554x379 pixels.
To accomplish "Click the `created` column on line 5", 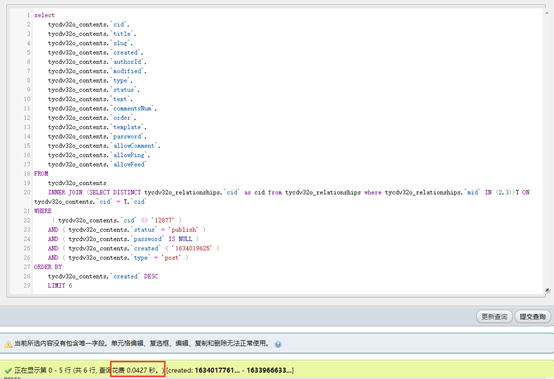I will point(126,52).
